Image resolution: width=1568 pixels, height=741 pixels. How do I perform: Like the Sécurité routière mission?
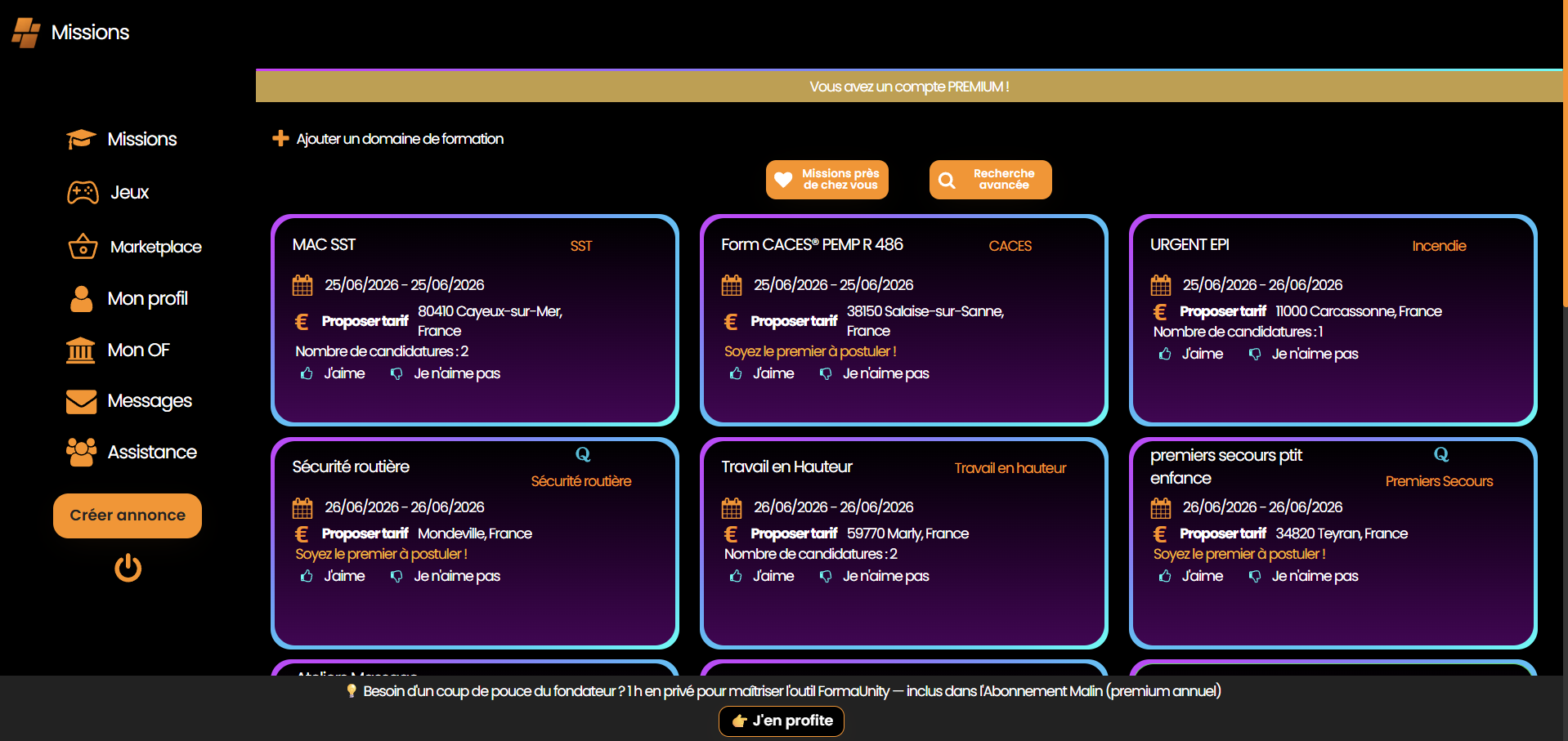(x=333, y=576)
